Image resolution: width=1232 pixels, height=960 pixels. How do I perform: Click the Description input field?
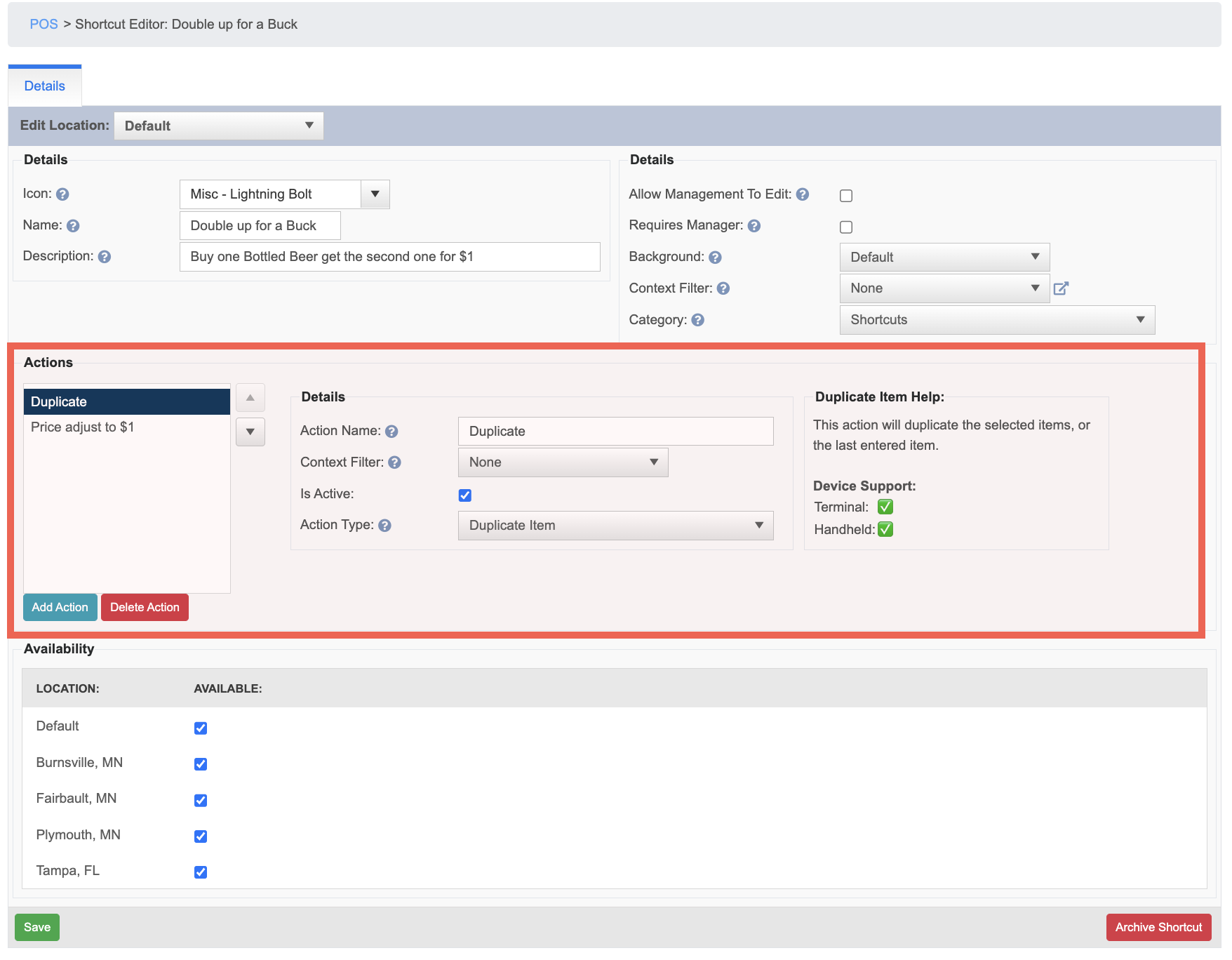click(390, 257)
